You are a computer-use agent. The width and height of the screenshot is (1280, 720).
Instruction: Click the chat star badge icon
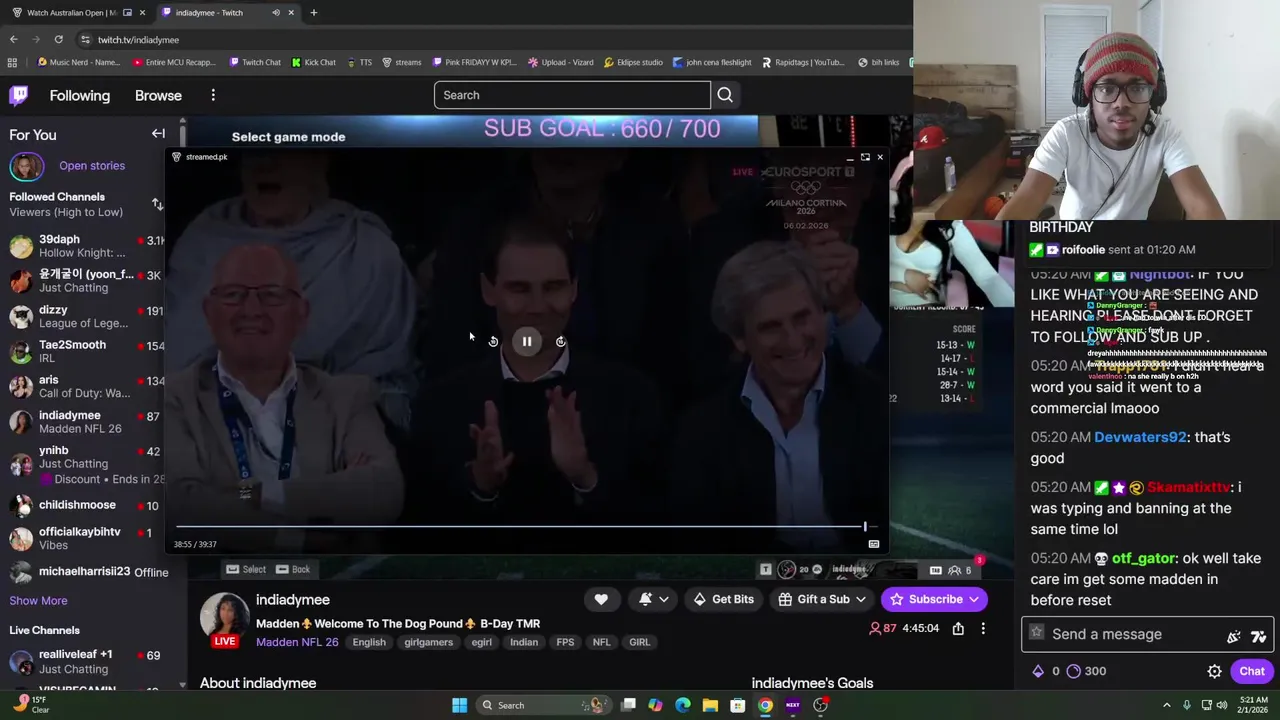point(1037,633)
